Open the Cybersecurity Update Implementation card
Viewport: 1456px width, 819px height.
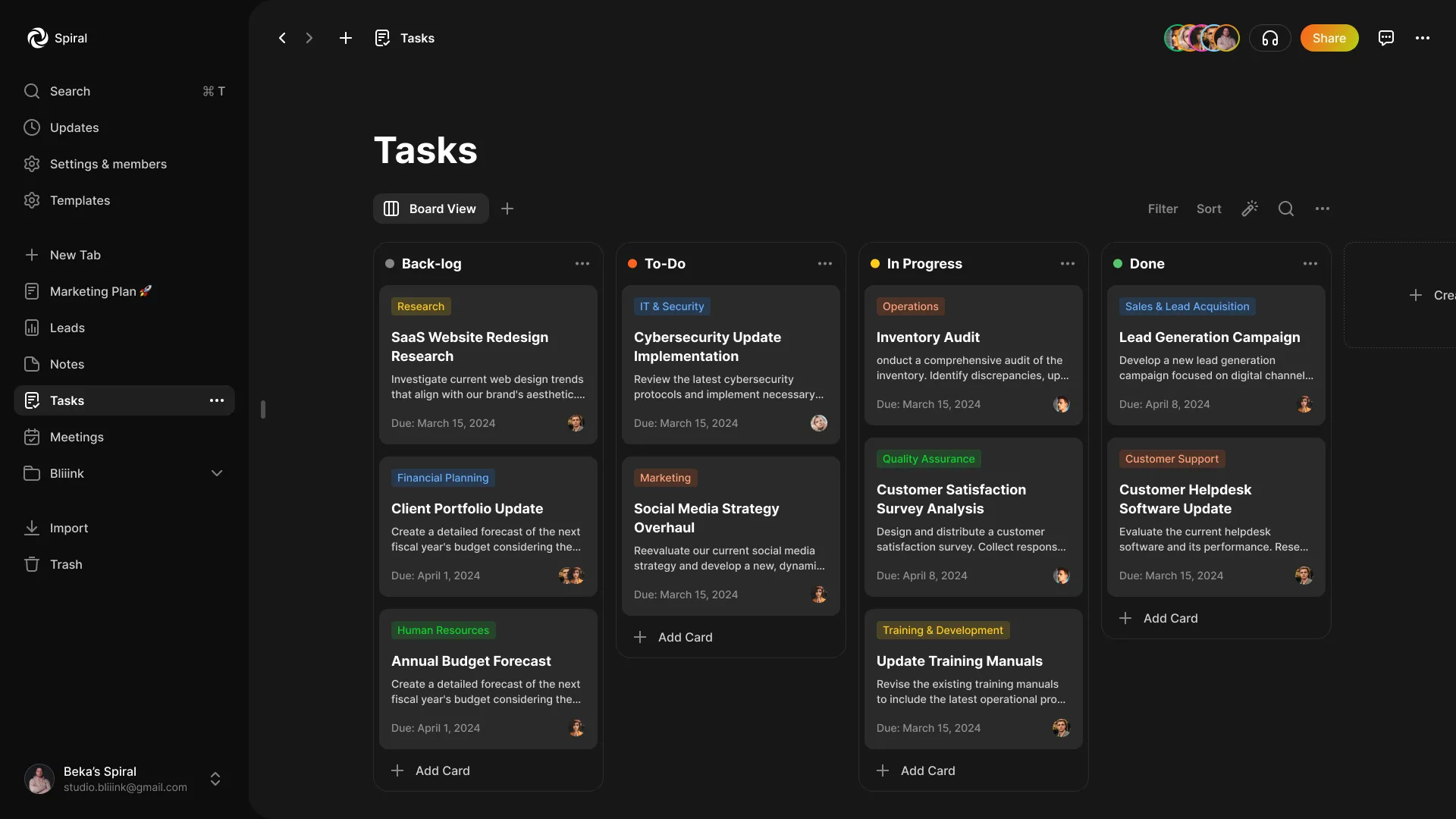(x=708, y=347)
